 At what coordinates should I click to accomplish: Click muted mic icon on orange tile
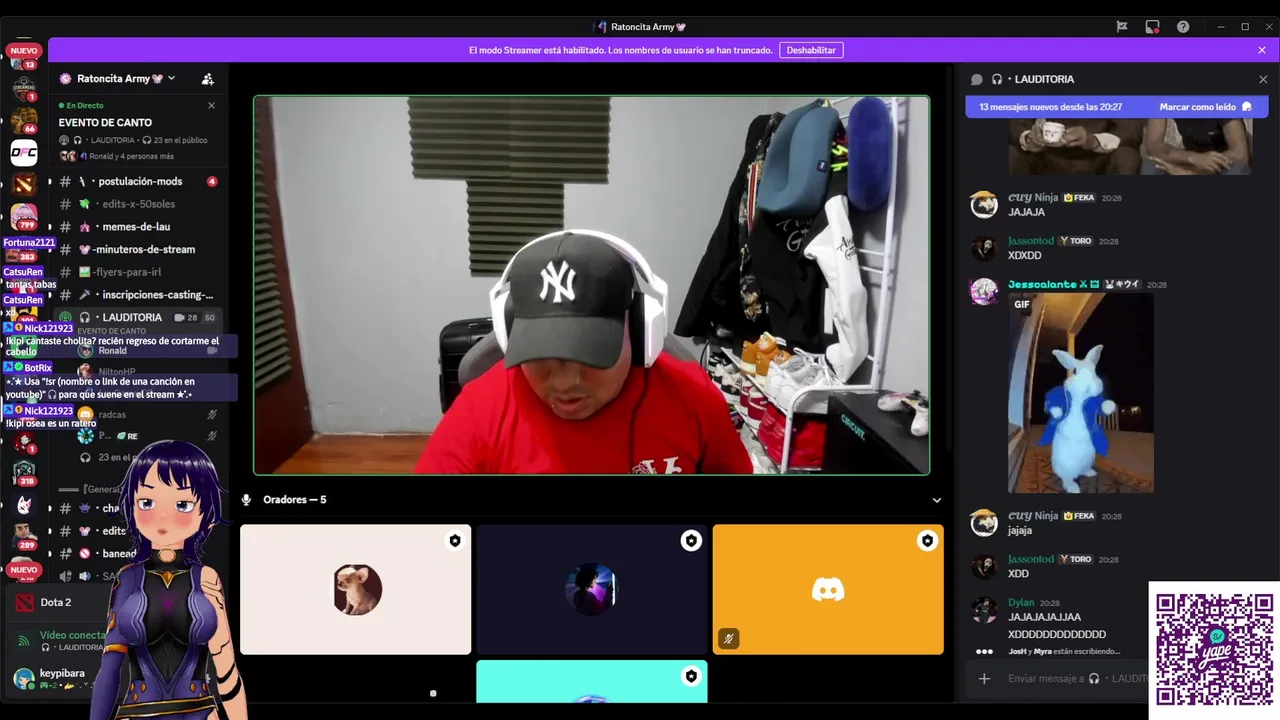click(x=729, y=638)
